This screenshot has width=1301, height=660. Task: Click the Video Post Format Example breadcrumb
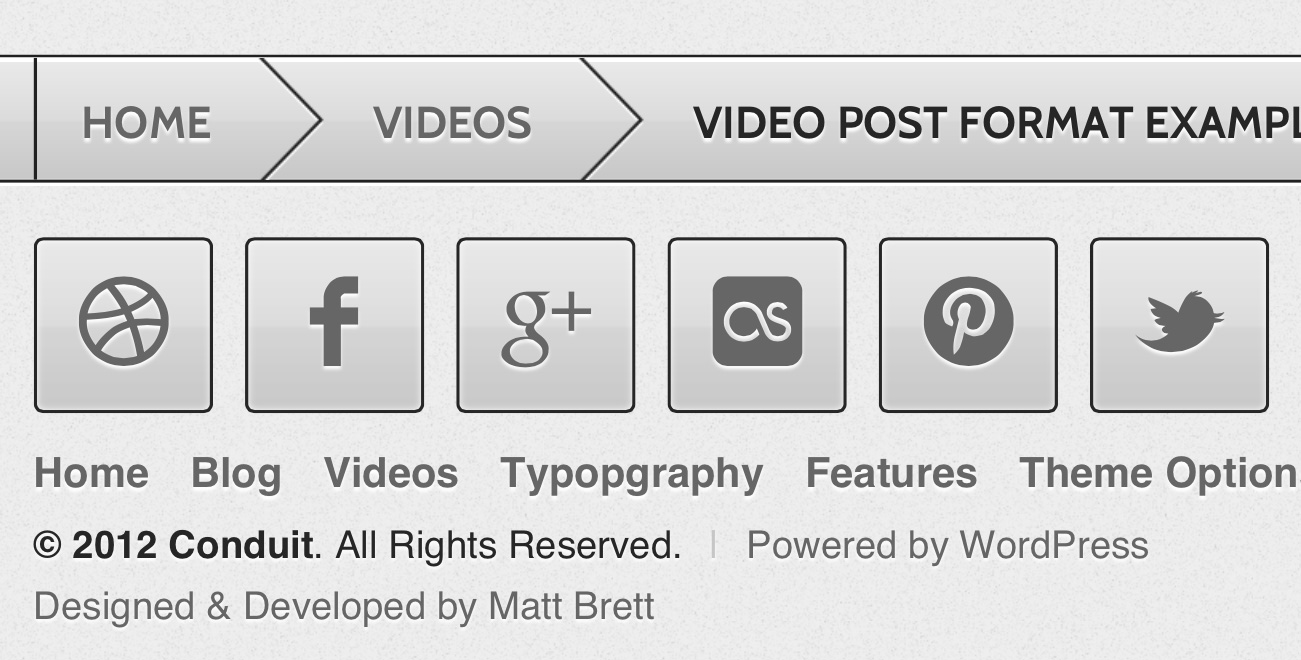(x=996, y=123)
